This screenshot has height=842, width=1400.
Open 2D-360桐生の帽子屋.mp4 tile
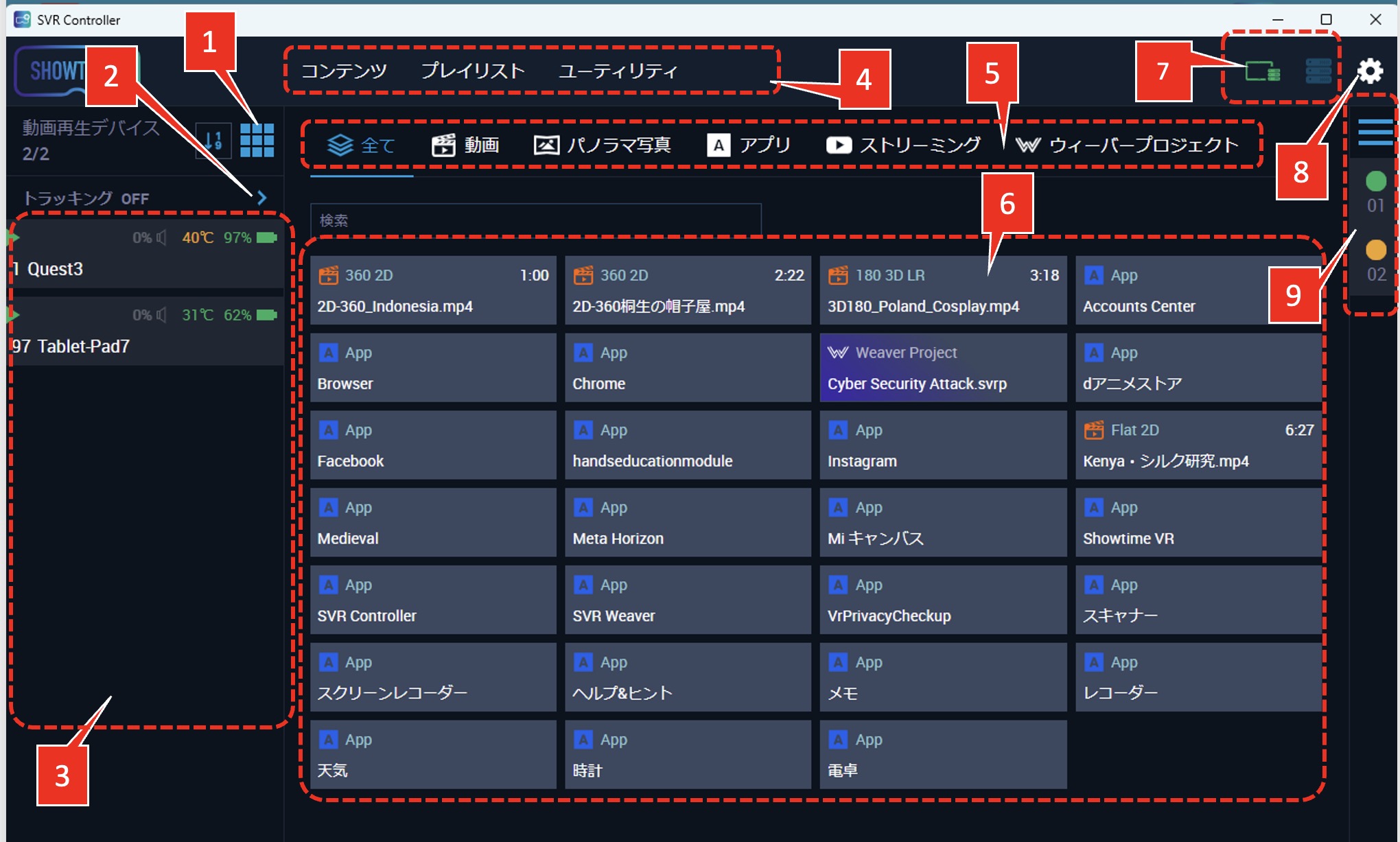coord(688,290)
